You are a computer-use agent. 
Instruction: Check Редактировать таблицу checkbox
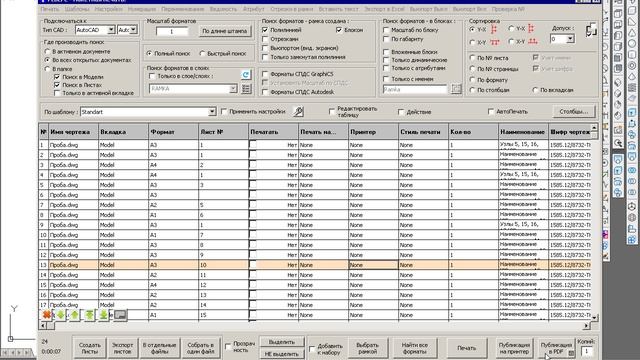(332, 111)
